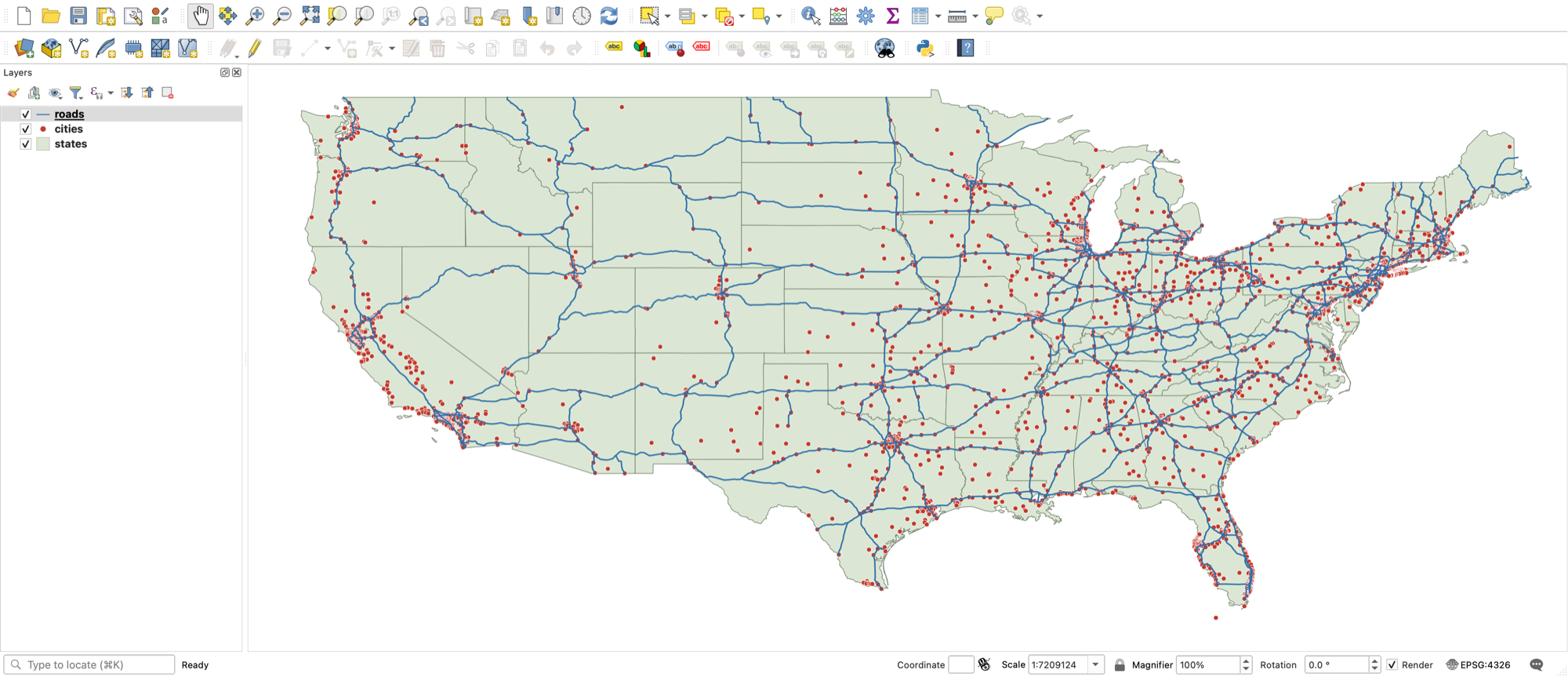The height and width of the screenshot is (677, 1568).
Task: Open the MetaSearch catalog client
Action: point(884,48)
